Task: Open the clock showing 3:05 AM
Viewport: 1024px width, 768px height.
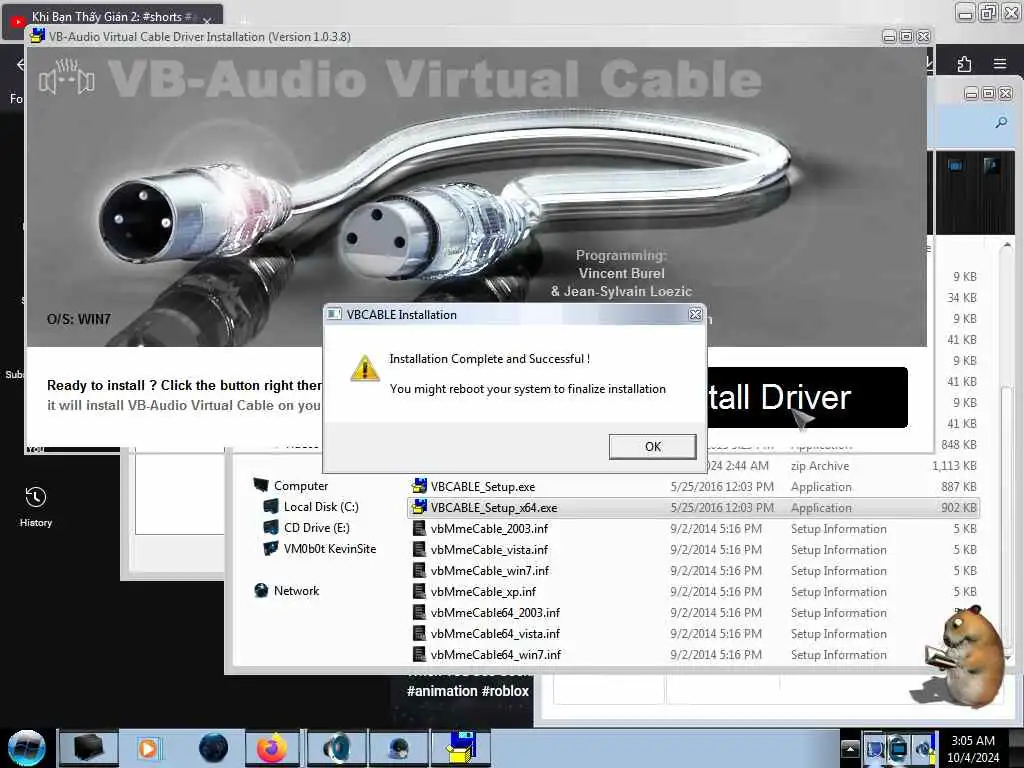Action: coord(973,748)
